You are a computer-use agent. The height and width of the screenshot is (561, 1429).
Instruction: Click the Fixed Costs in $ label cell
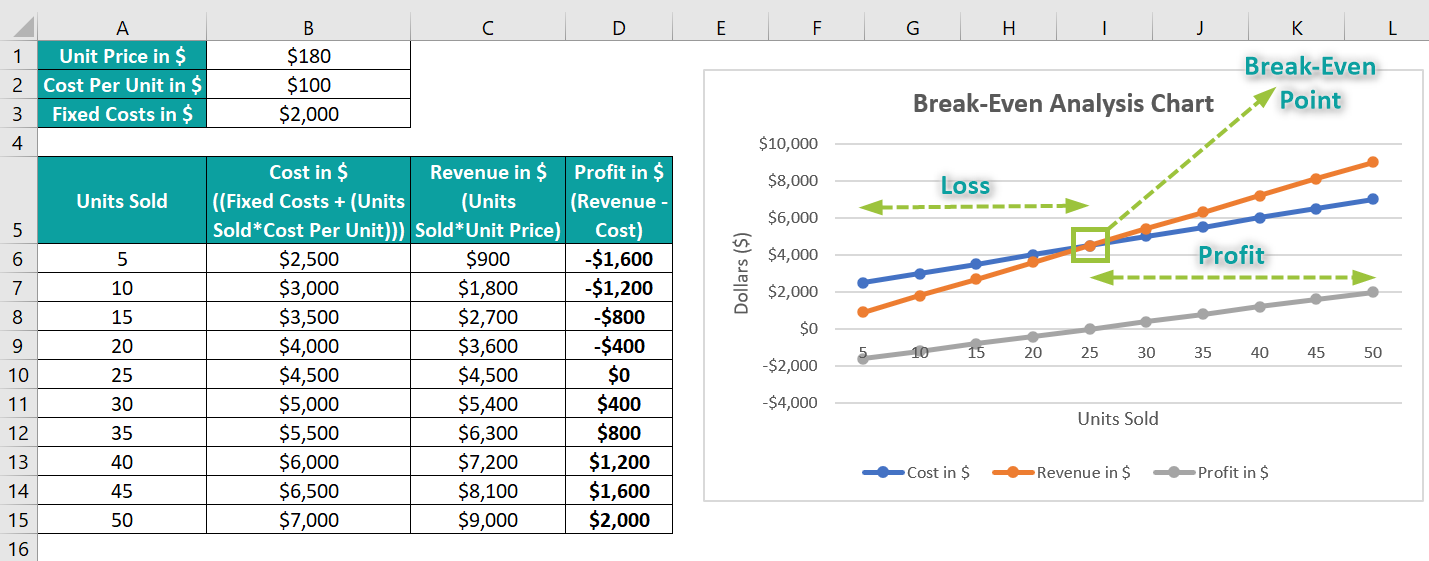coord(122,114)
